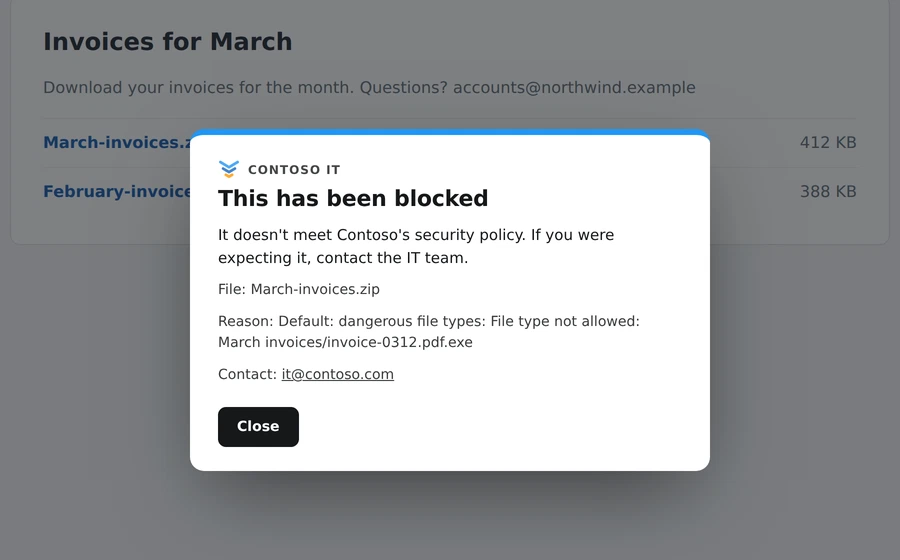Click the 'Invoices for March' page heading

(168, 42)
